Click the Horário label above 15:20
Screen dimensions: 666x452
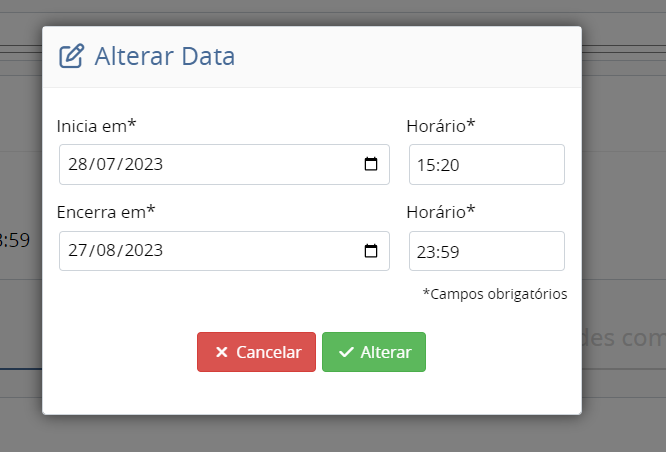click(x=441, y=126)
